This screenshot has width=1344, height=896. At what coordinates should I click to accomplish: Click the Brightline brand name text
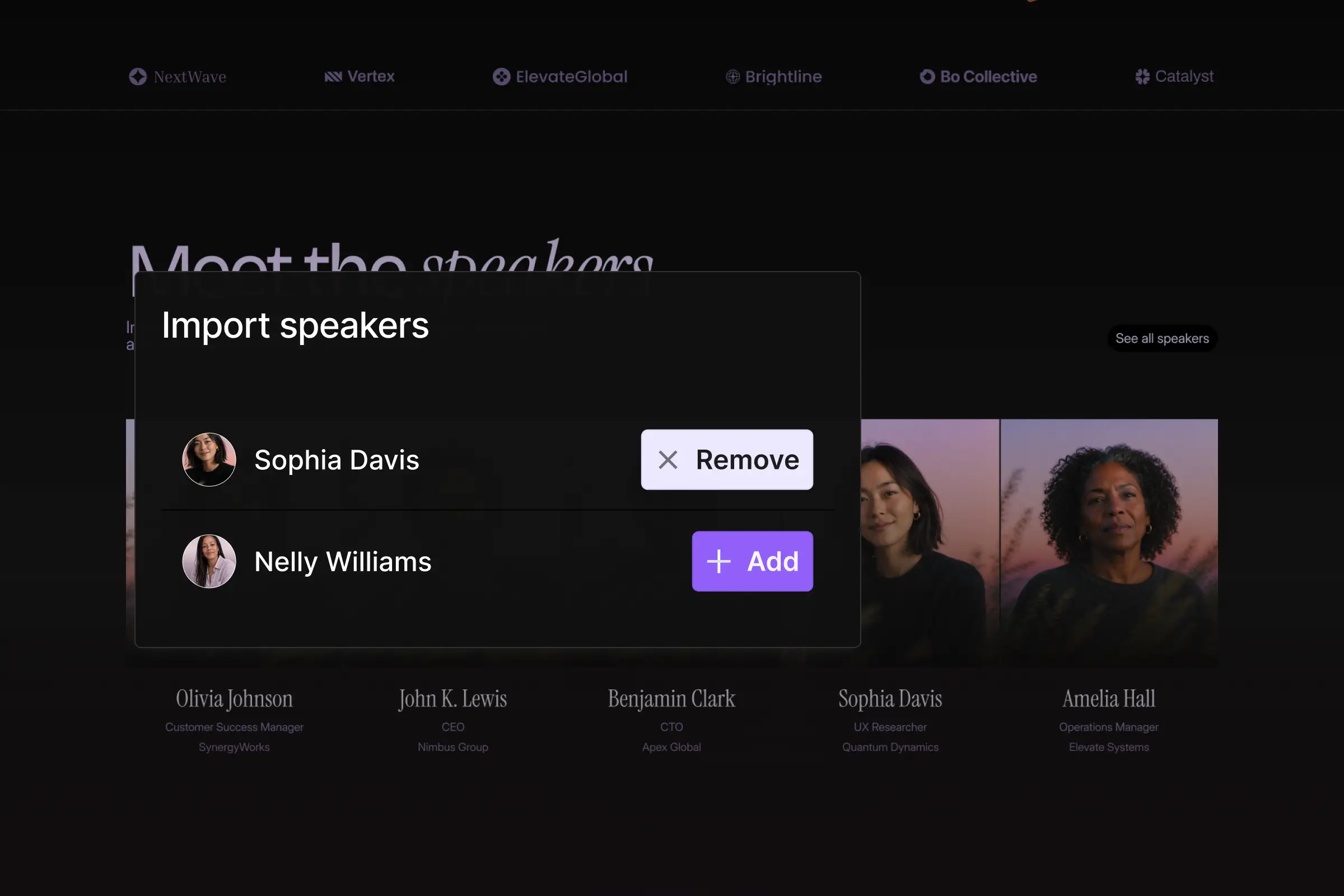(x=783, y=77)
